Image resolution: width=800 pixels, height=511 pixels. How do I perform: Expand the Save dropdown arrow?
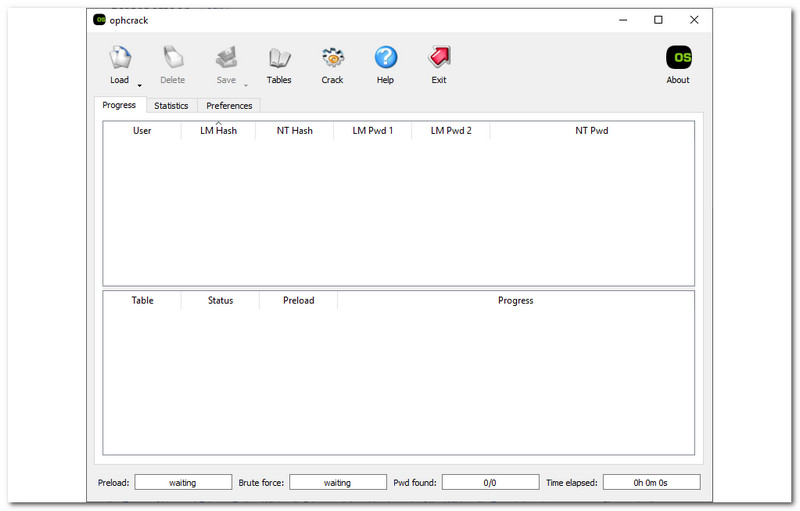(246, 86)
